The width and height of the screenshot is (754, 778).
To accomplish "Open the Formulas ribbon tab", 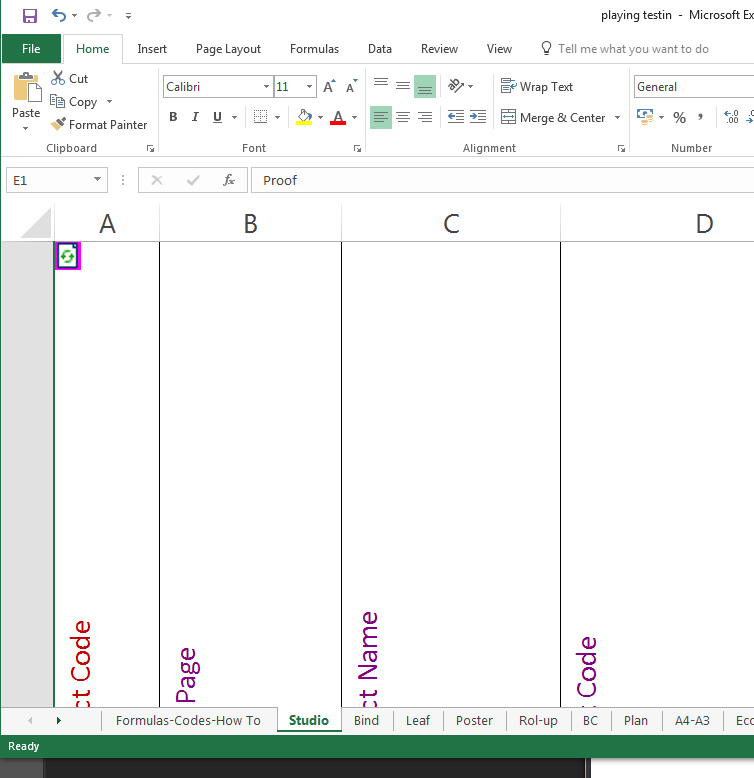I will coord(314,49).
